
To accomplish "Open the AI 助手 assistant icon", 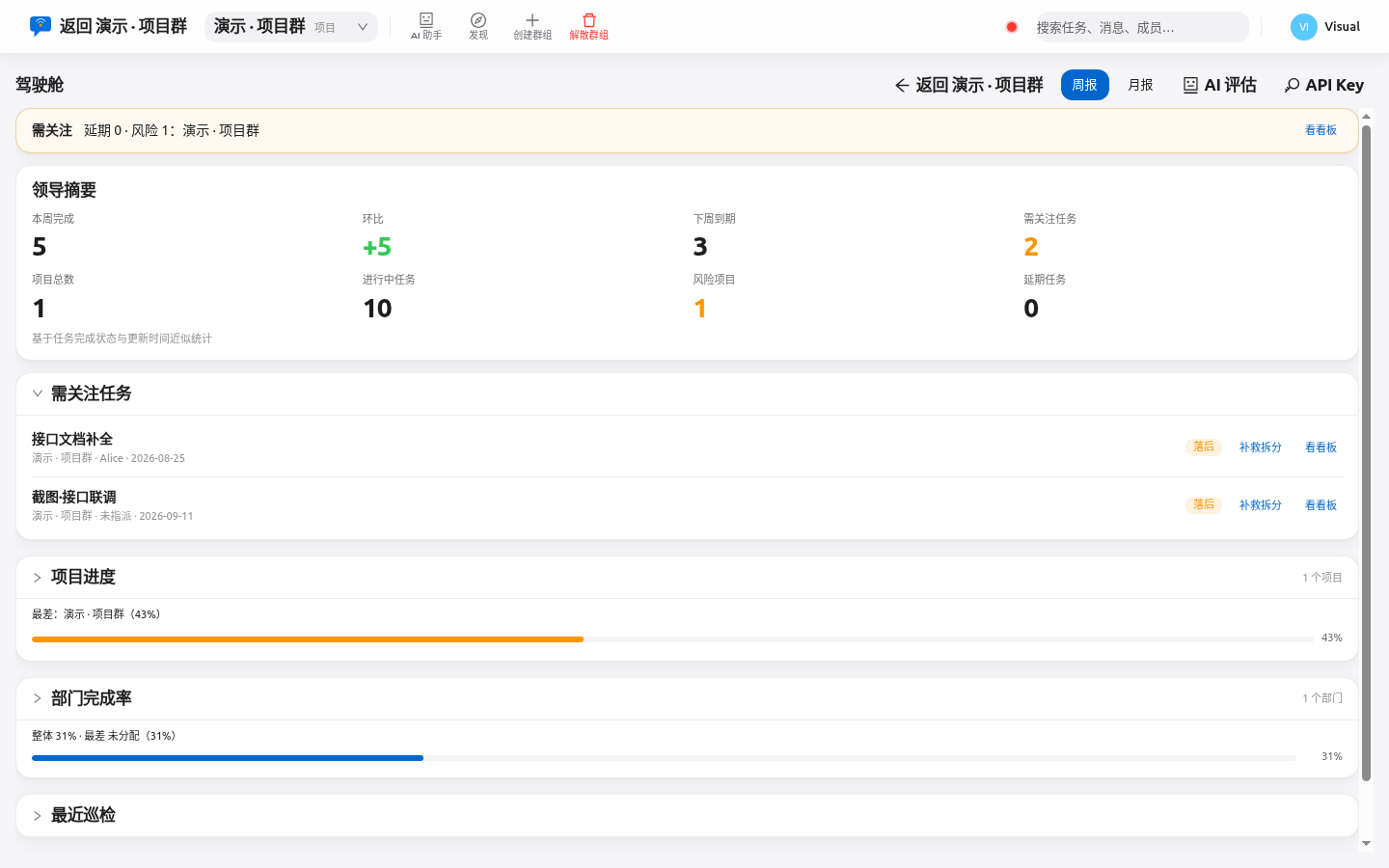I will point(426,26).
